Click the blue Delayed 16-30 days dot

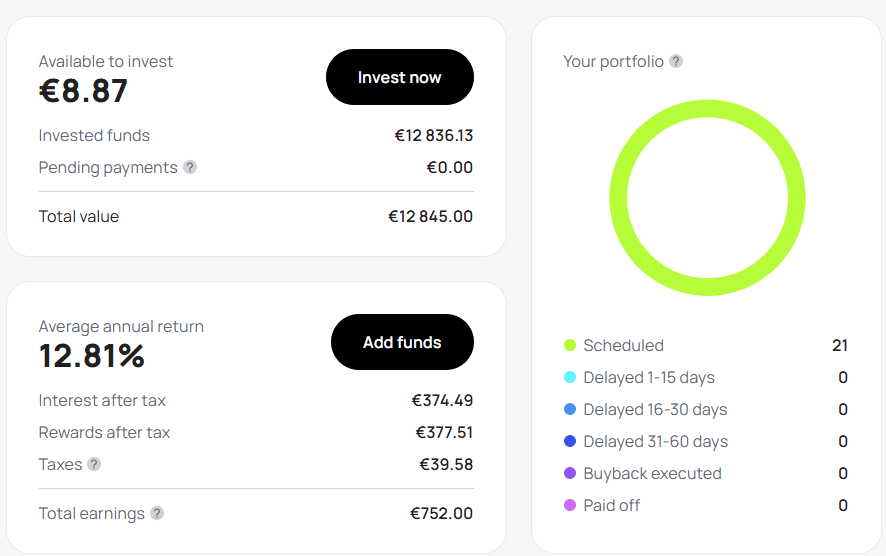570,409
